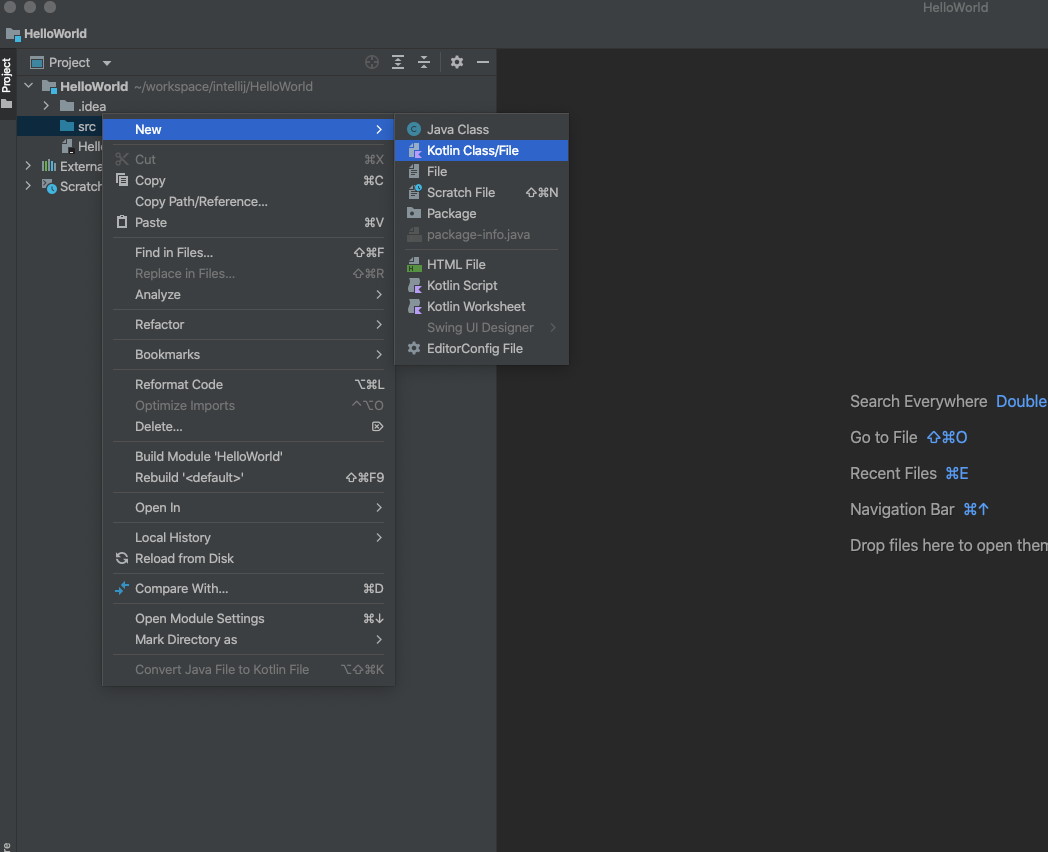
Task: Click the Kotlin Class/File icon
Action: click(414, 150)
